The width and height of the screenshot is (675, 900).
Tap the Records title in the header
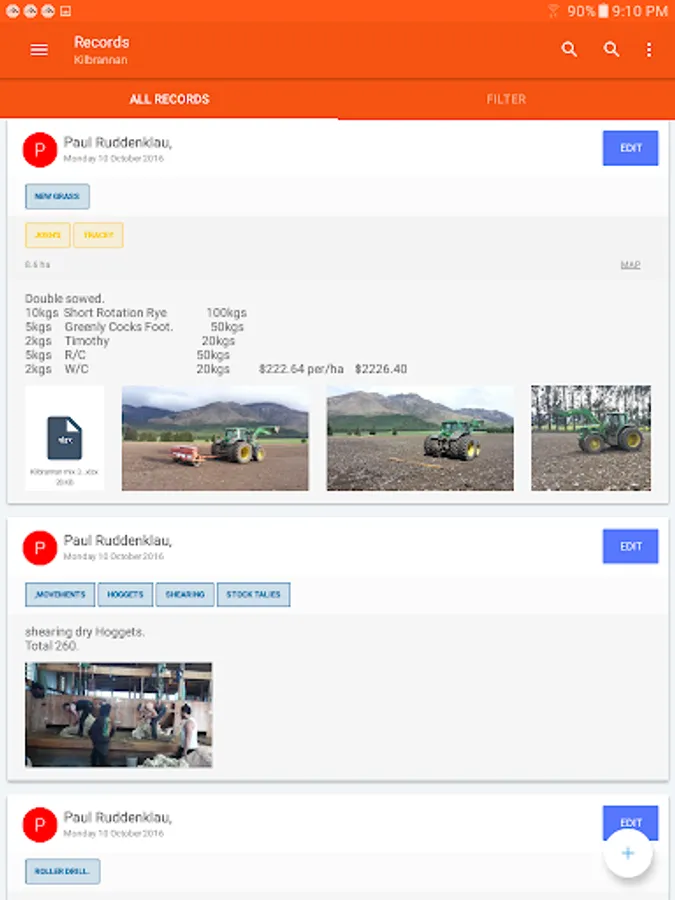102,42
